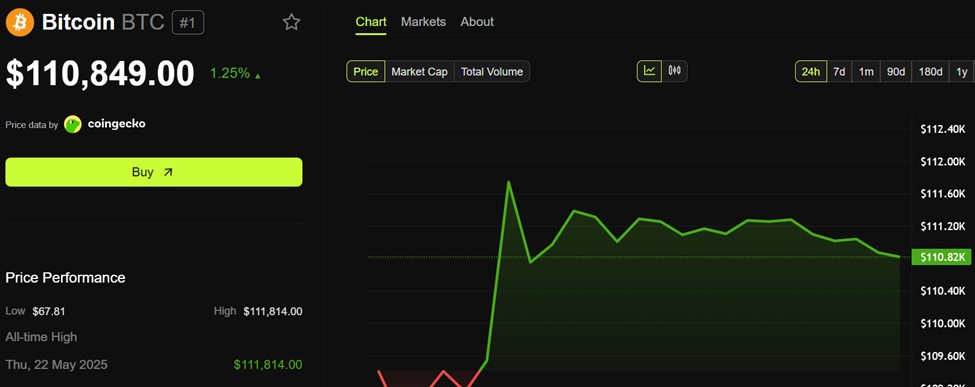Click the green all-time high $111,814.00 value
Image resolution: width=975 pixels, height=387 pixels.
[x=268, y=365]
